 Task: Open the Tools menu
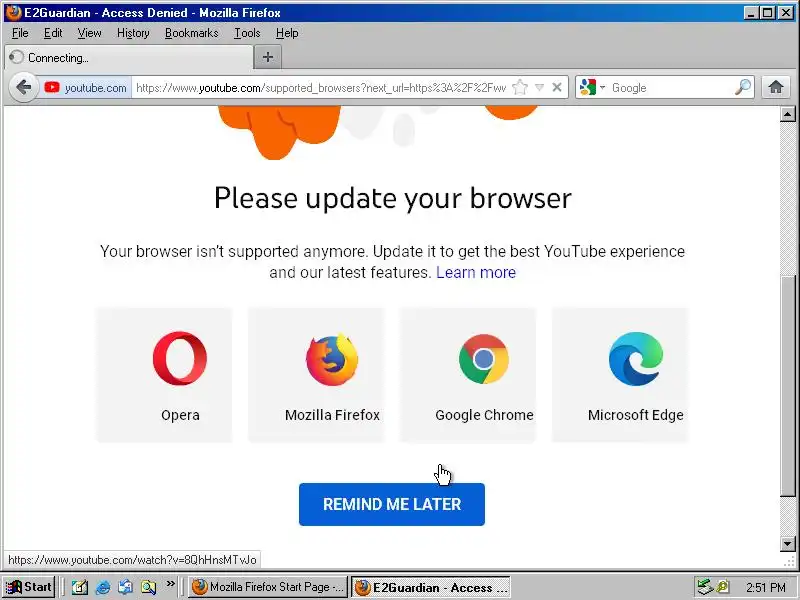pos(247,33)
